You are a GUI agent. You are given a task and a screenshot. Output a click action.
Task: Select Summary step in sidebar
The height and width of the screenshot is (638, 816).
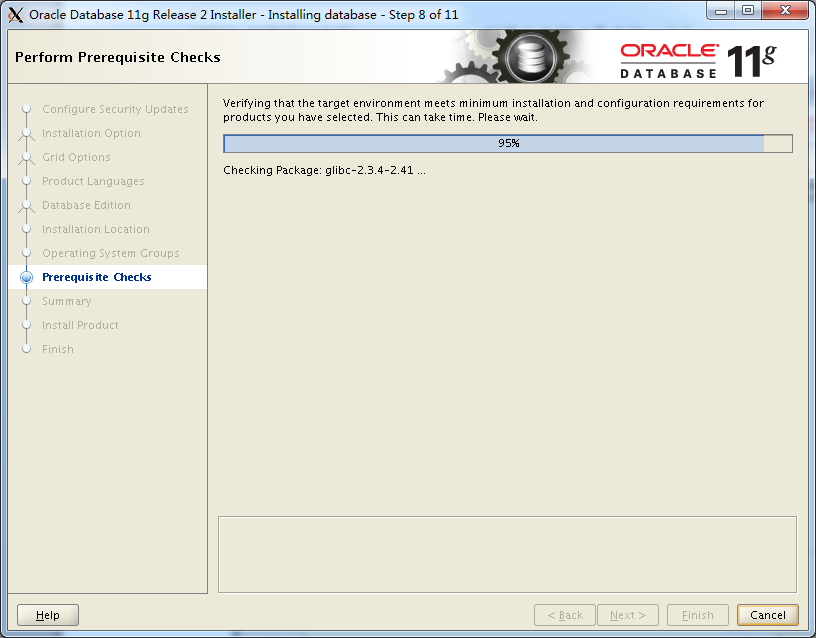pyautogui.click(x=67, y=301)
